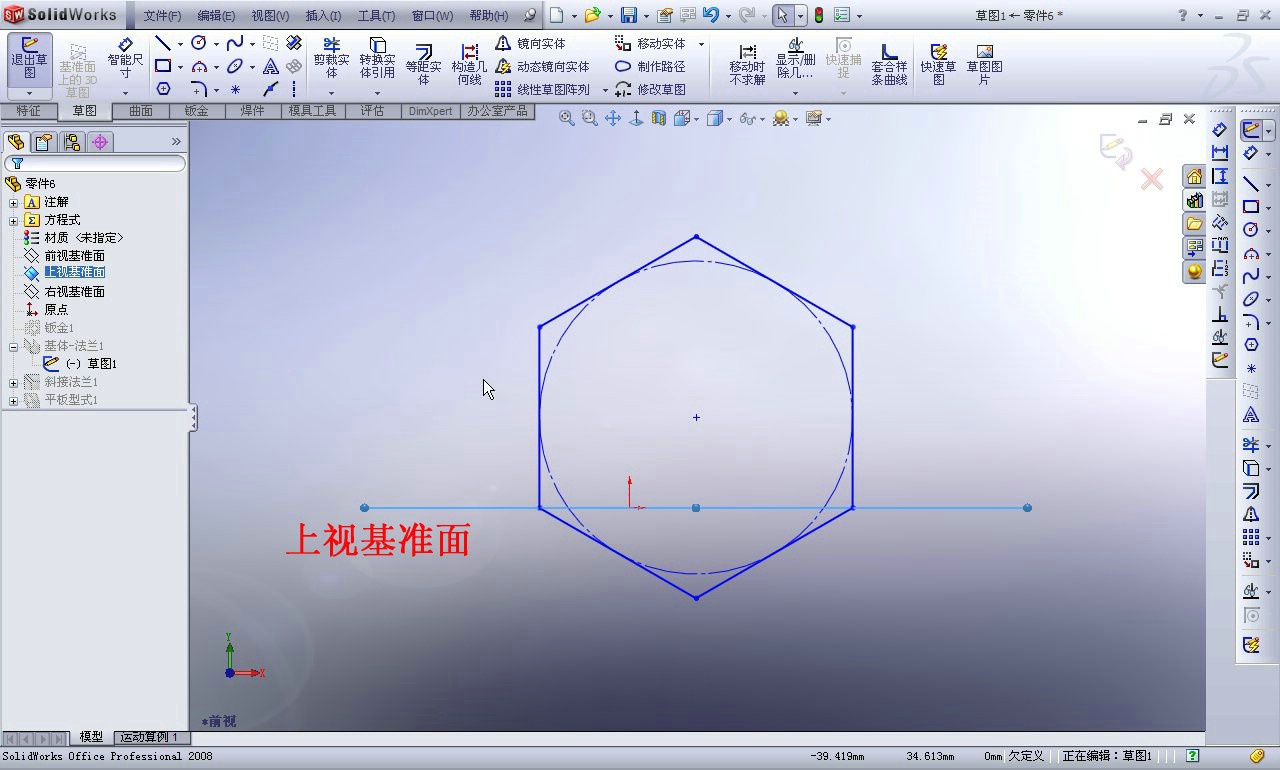This screenshot has height=770, width=1280.
Task: Open the 视图(V) menu
Action: click(270, 16)
